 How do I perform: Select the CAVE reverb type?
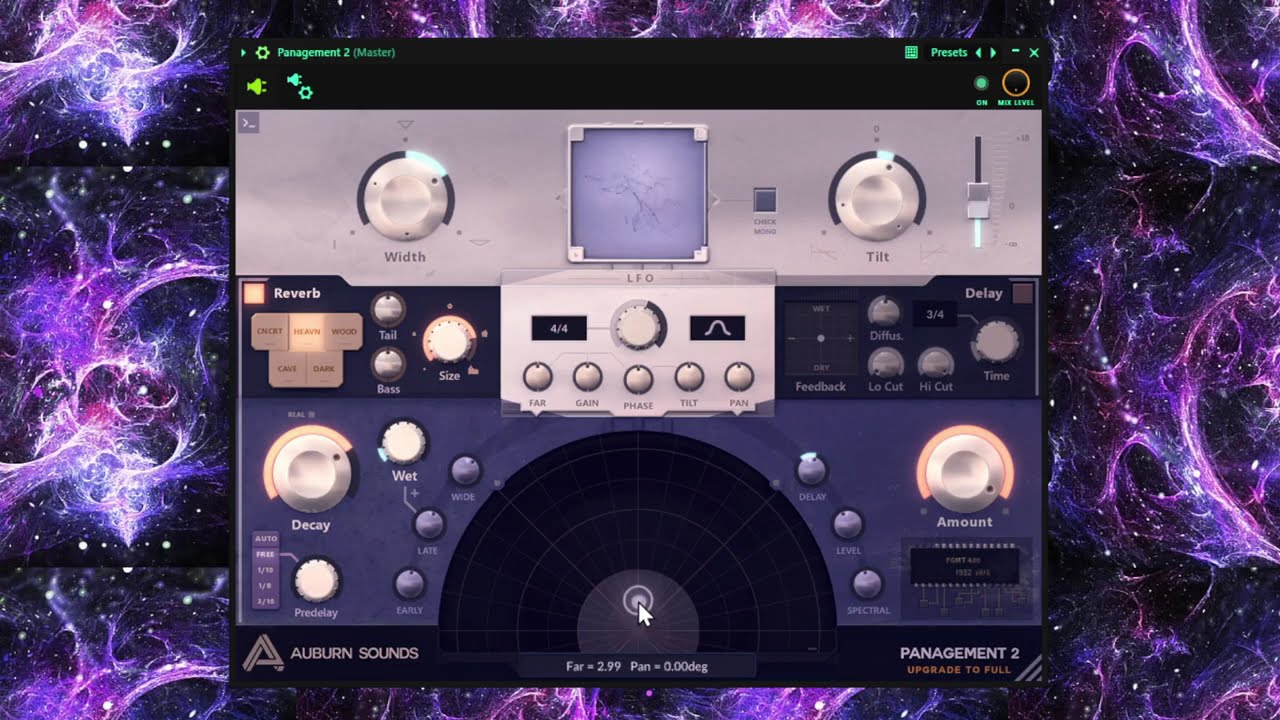[287, 369]
